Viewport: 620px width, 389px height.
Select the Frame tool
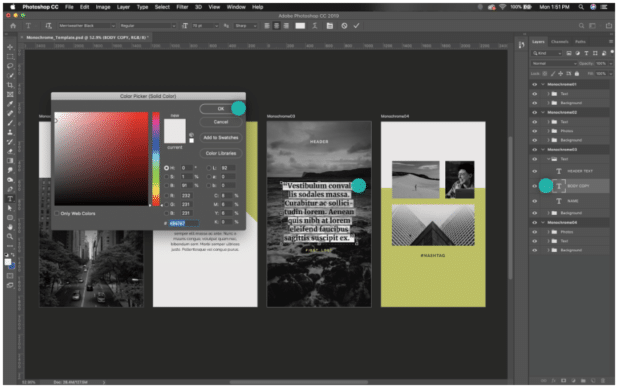[10, 95]
